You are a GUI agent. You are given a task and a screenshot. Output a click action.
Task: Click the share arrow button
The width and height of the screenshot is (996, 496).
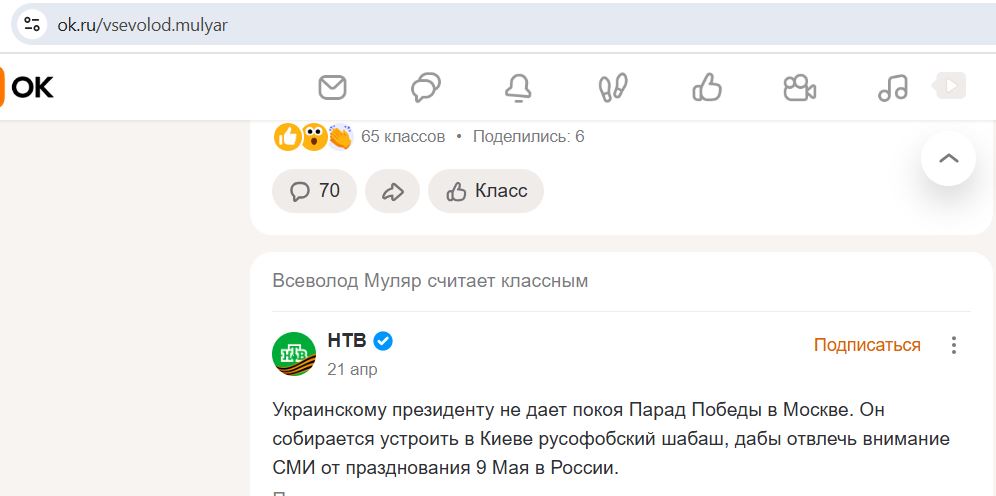coord(393,191)
